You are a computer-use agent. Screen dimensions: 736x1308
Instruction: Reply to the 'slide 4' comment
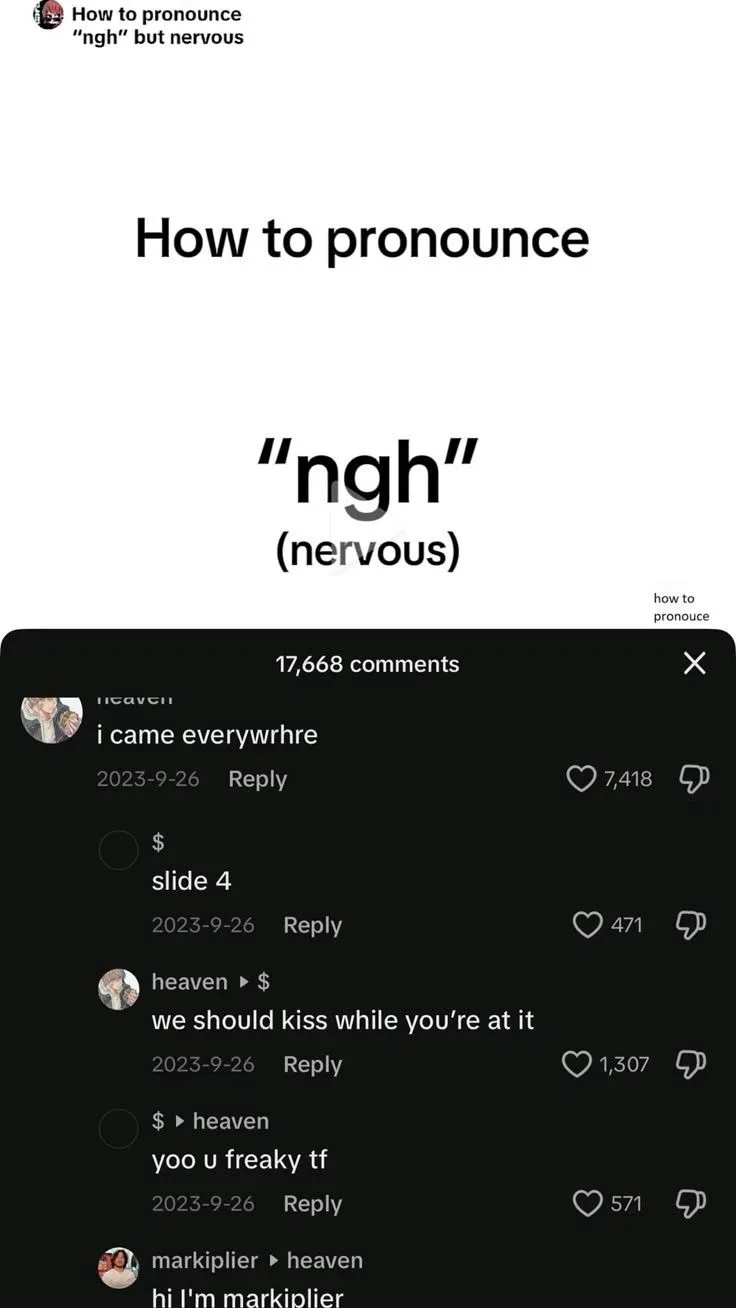(312, 925)
